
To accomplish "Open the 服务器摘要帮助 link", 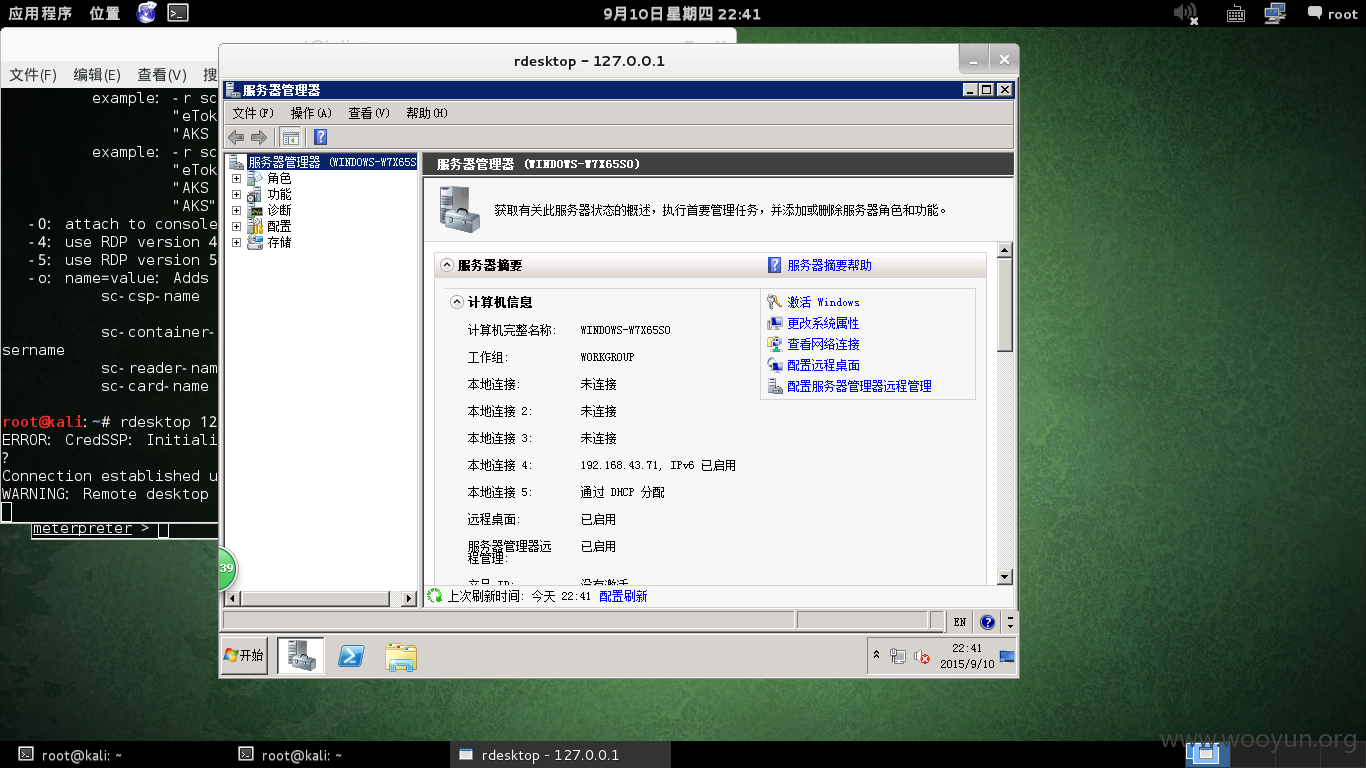I will [829, 265].
